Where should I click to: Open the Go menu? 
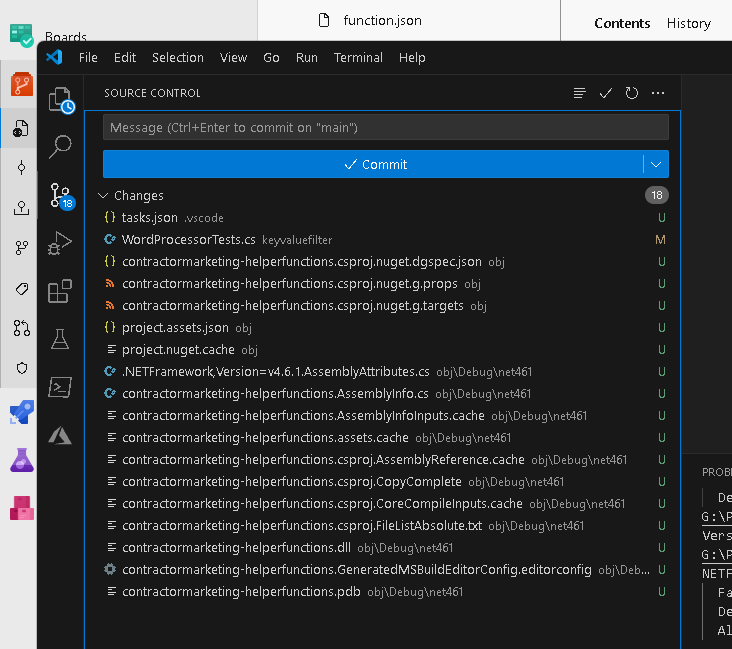point(271,57)
